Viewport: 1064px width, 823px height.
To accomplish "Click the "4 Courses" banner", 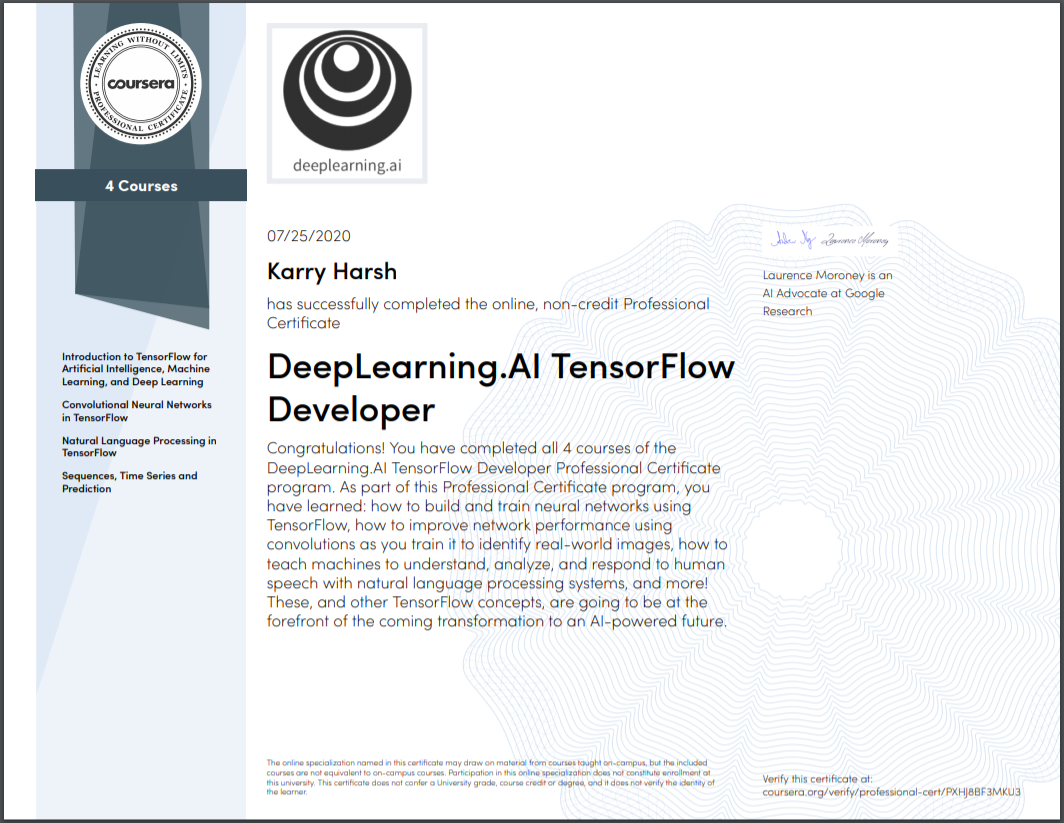I will coord(141,185).
